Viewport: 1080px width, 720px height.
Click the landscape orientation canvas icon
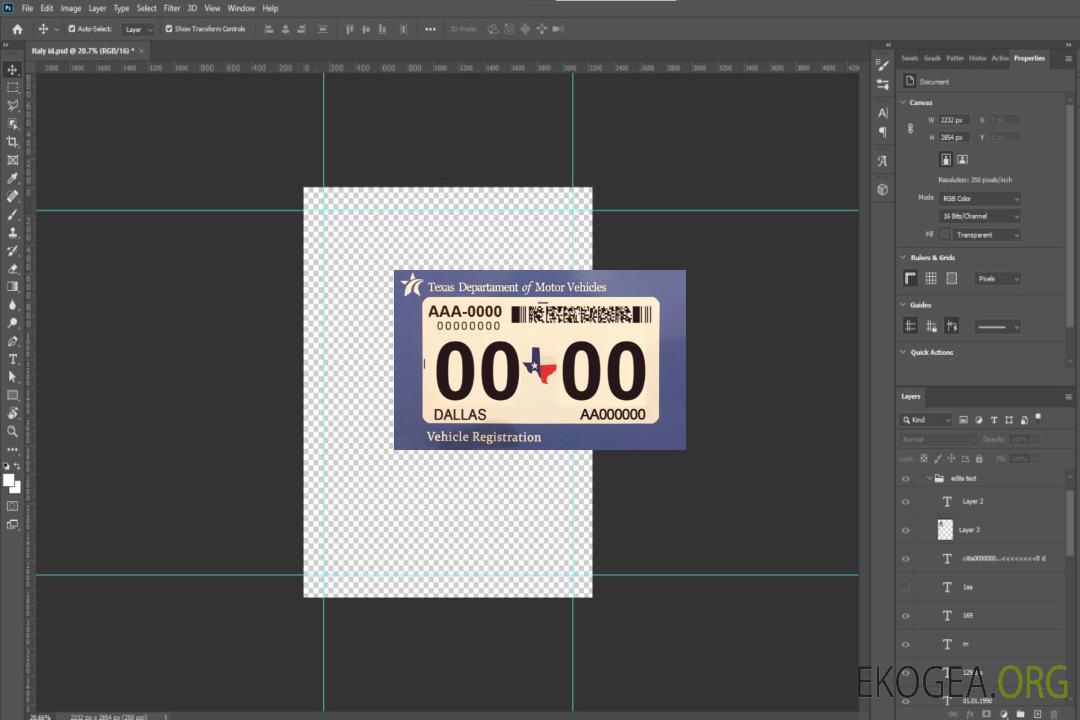(962, 159)
